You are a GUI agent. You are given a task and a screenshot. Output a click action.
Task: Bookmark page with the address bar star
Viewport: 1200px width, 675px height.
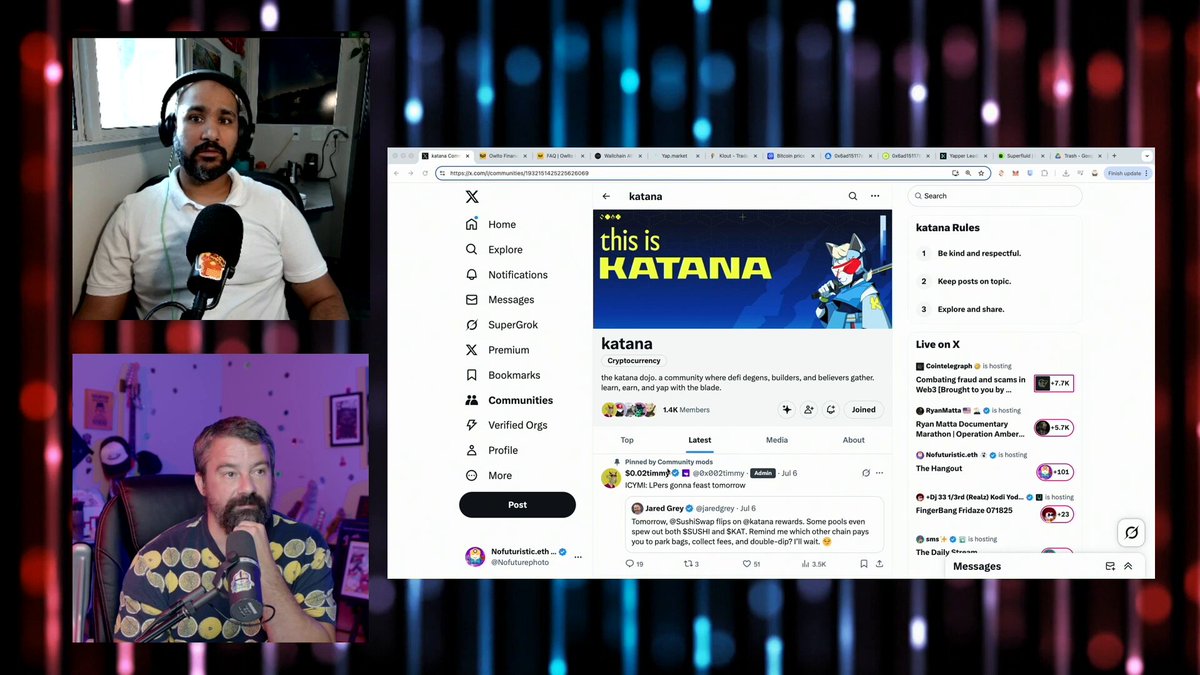982,173
